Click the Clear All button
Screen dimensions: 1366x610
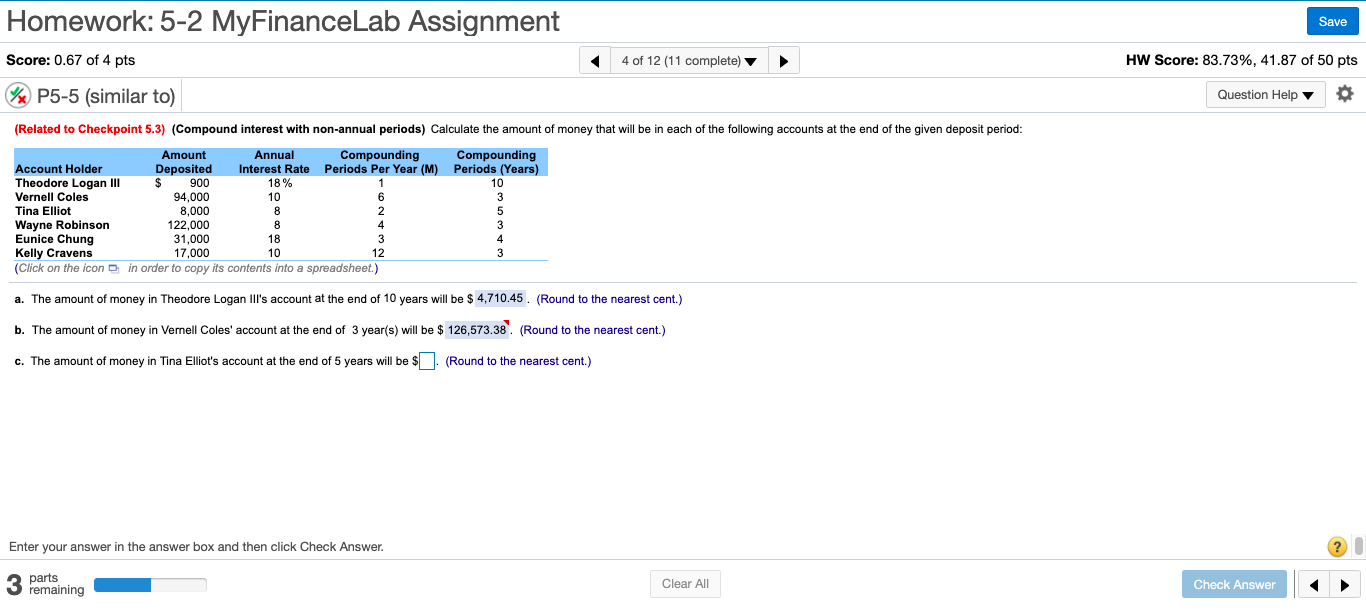click(x=685, y=583)
